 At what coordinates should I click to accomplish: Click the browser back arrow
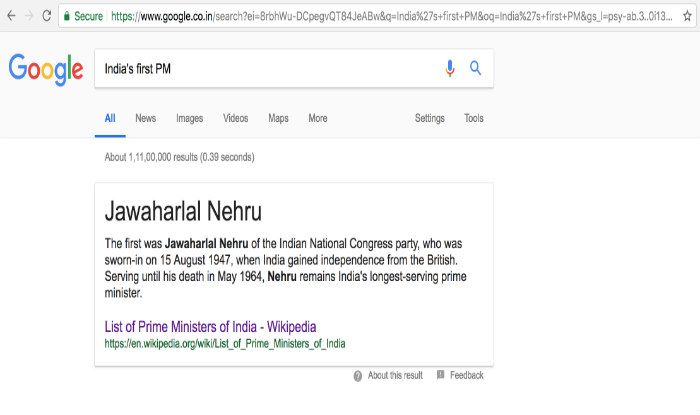click(x=10, y=17)
